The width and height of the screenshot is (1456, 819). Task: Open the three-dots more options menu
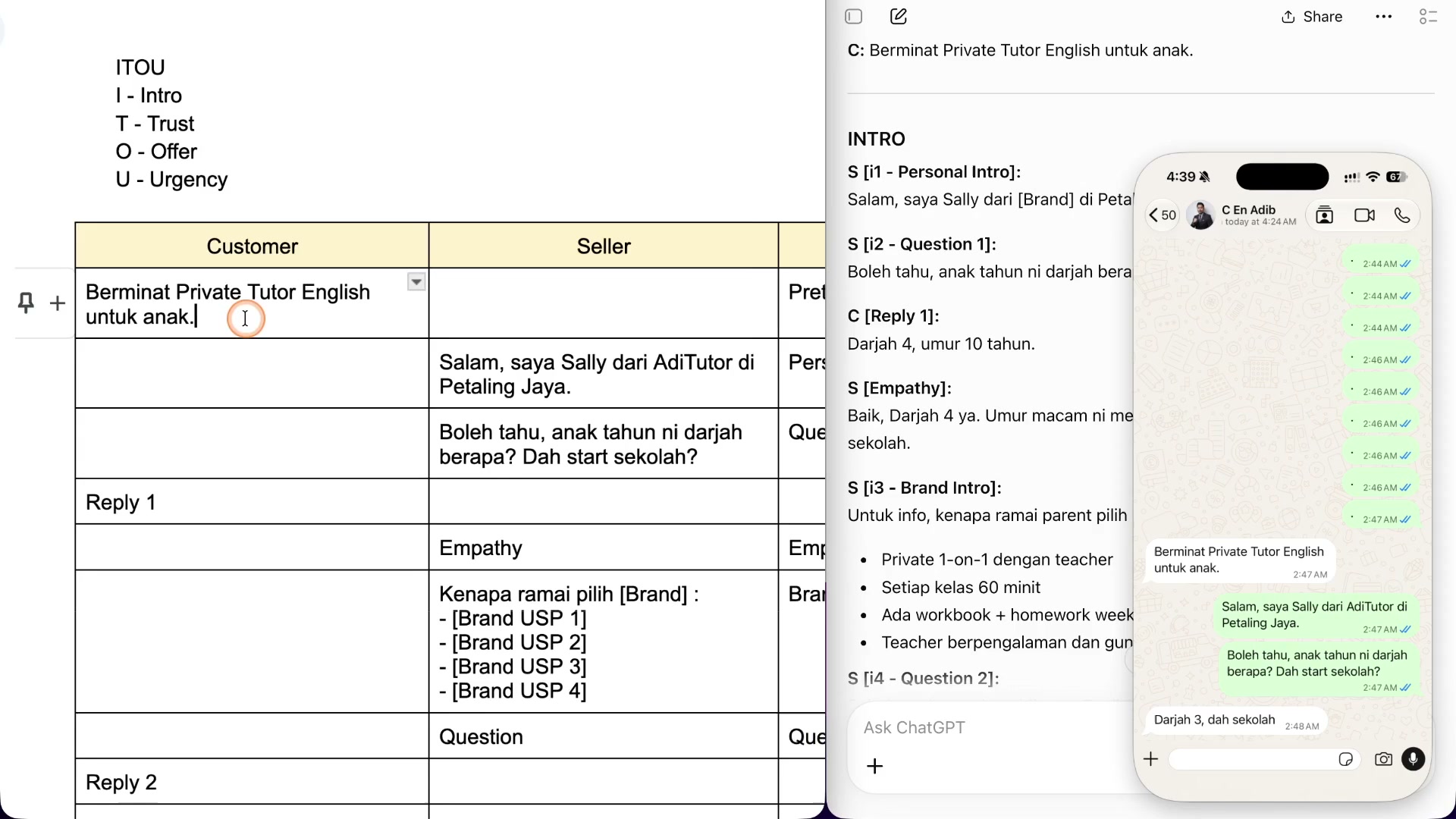click(x=1384, y=17)
